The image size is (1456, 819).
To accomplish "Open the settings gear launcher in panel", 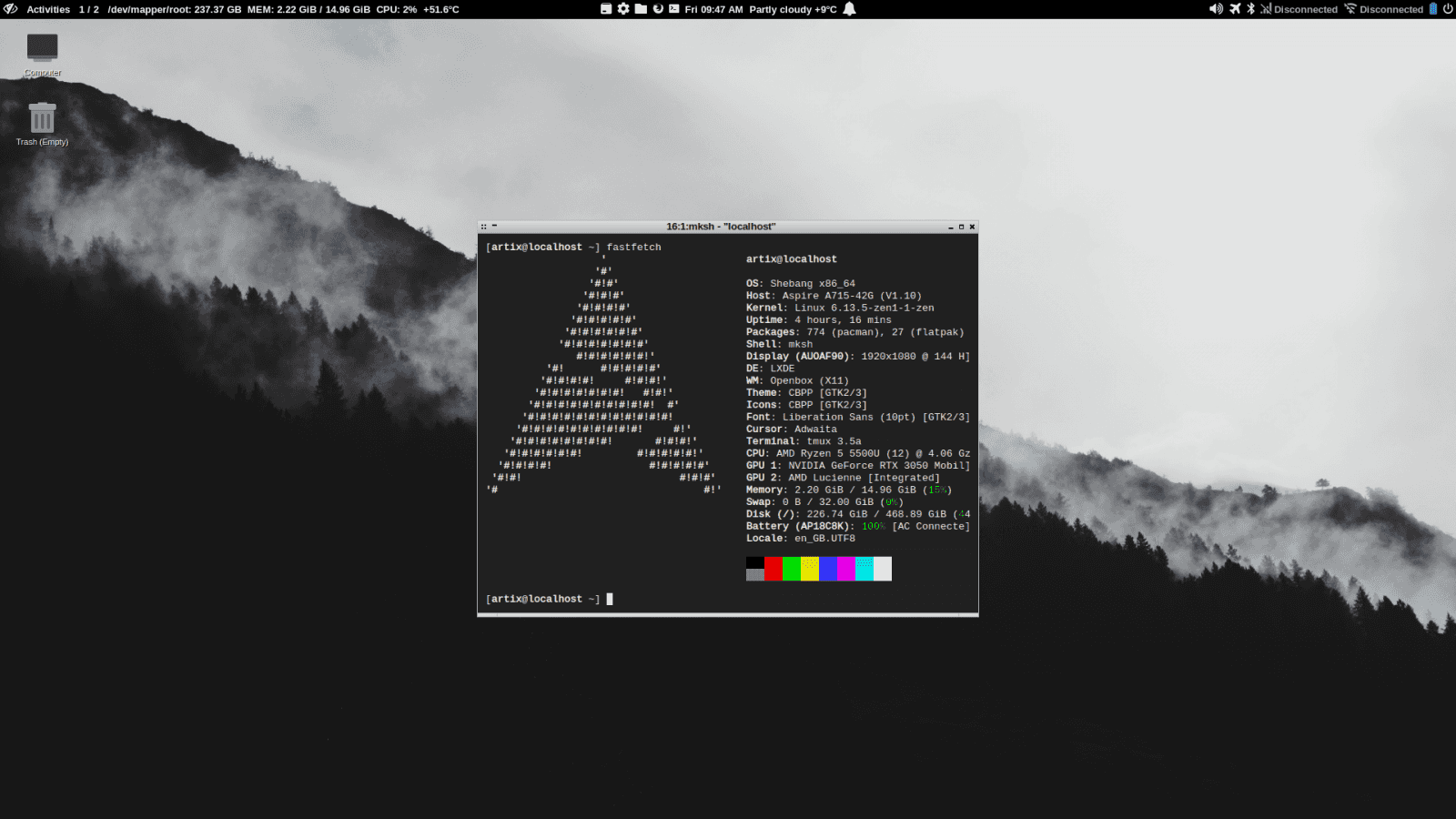I will click(623, 9).
